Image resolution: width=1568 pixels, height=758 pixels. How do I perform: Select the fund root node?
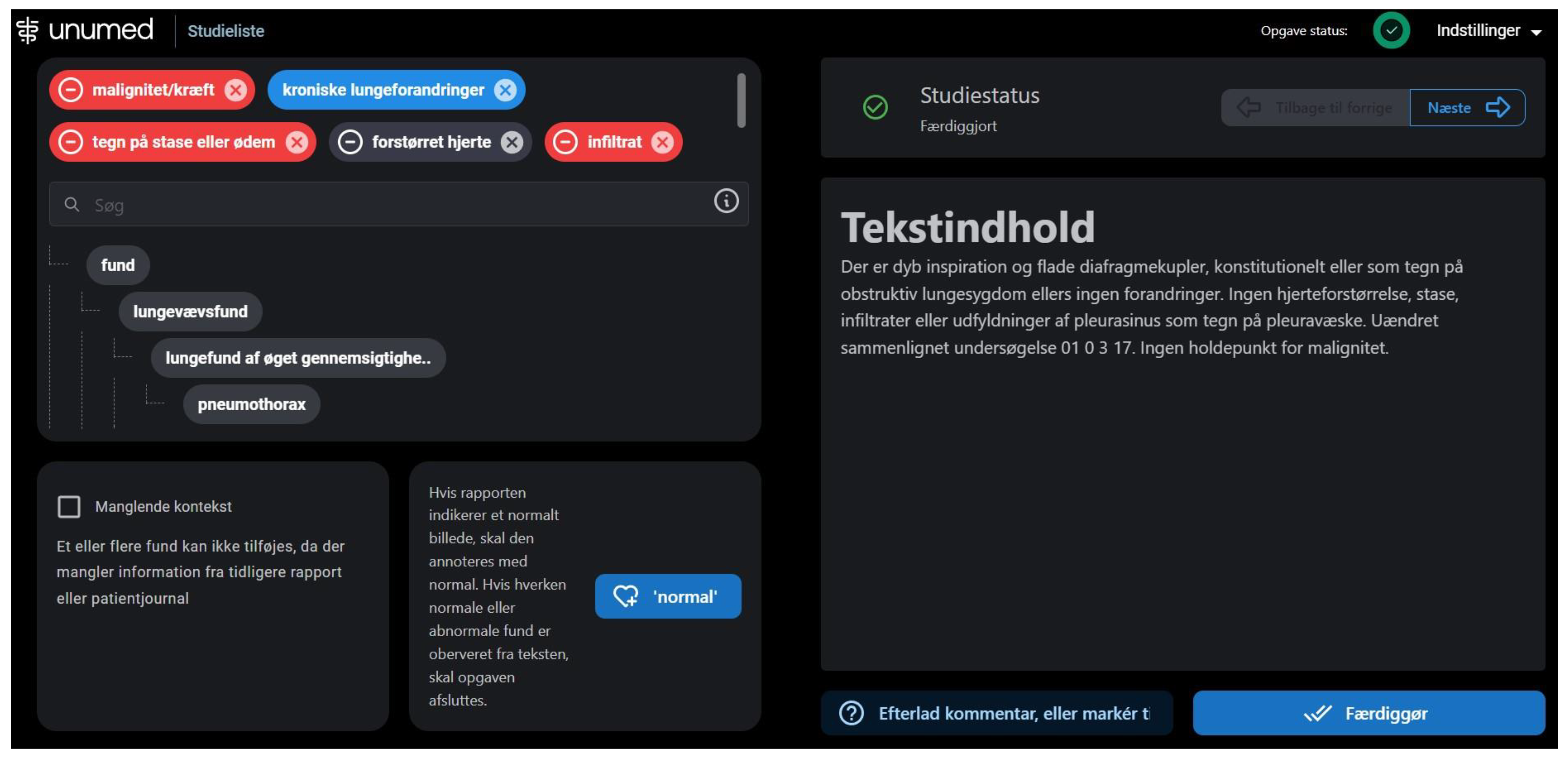click(118, 265)
